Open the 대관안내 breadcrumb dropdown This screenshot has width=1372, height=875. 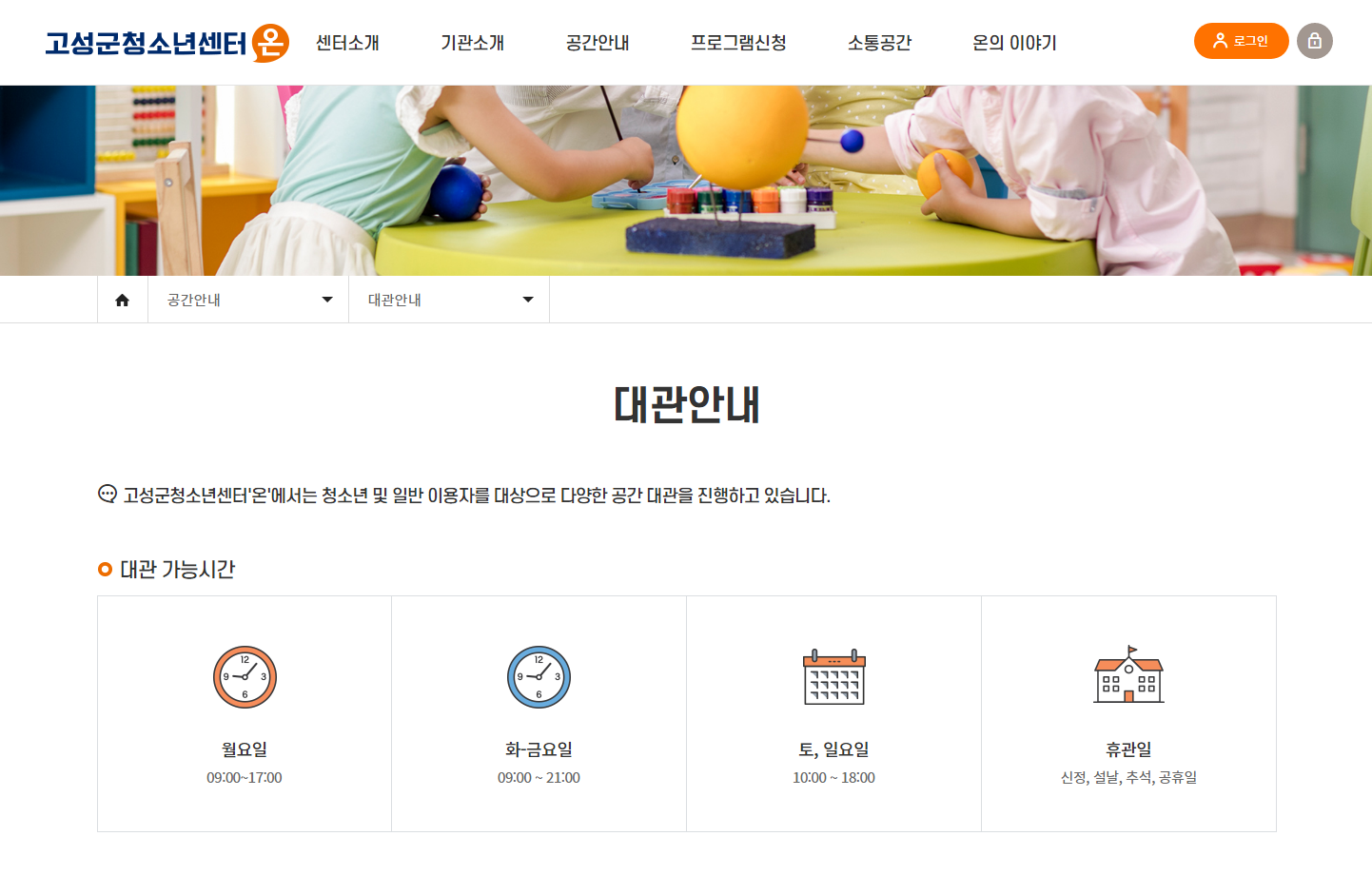449,300
